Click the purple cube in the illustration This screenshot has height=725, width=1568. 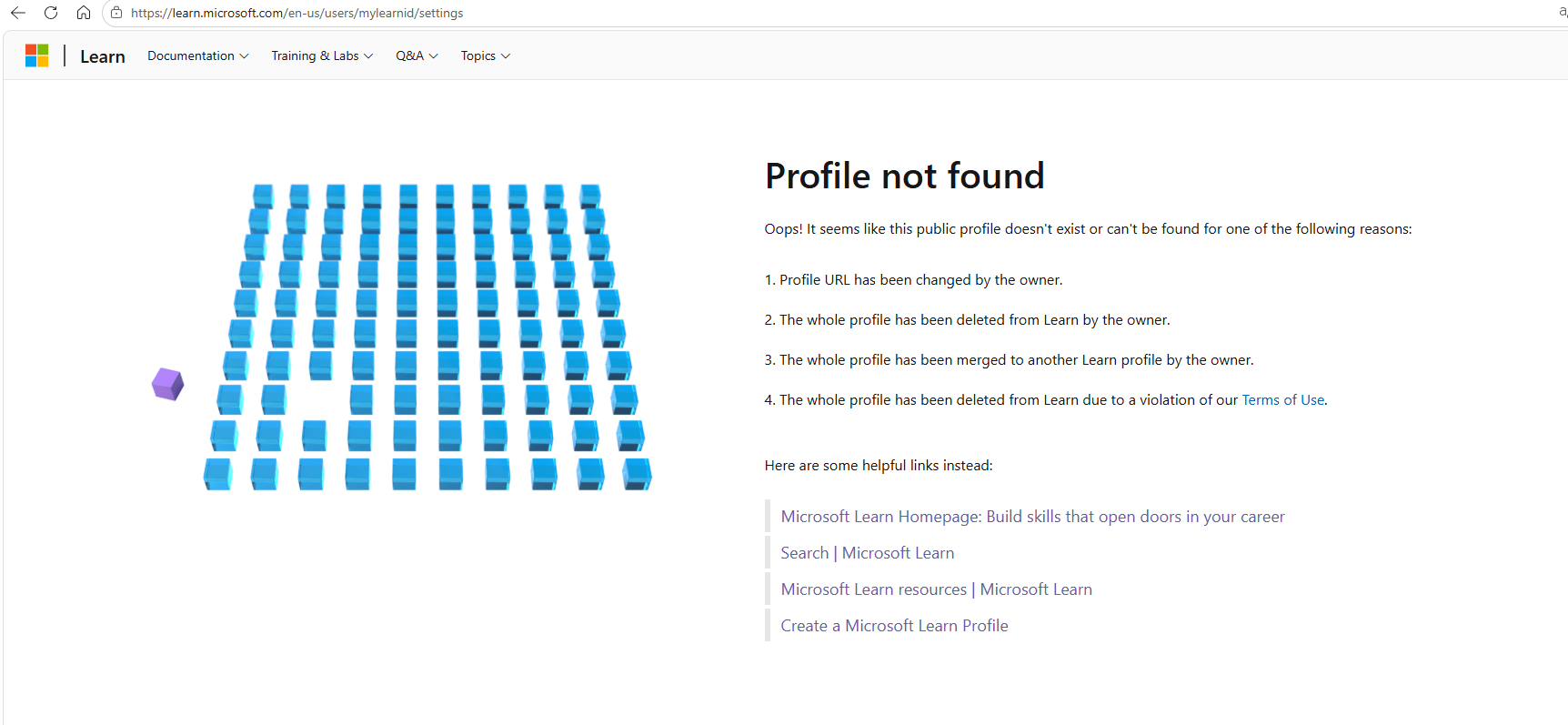click(167, 384)
